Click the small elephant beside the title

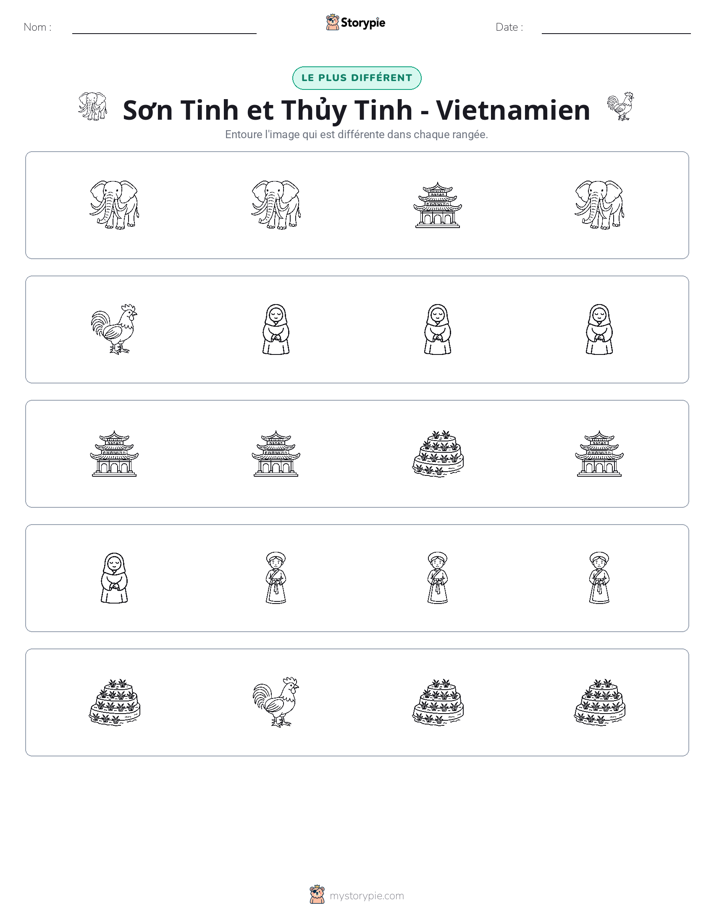[x=92, y=107]
